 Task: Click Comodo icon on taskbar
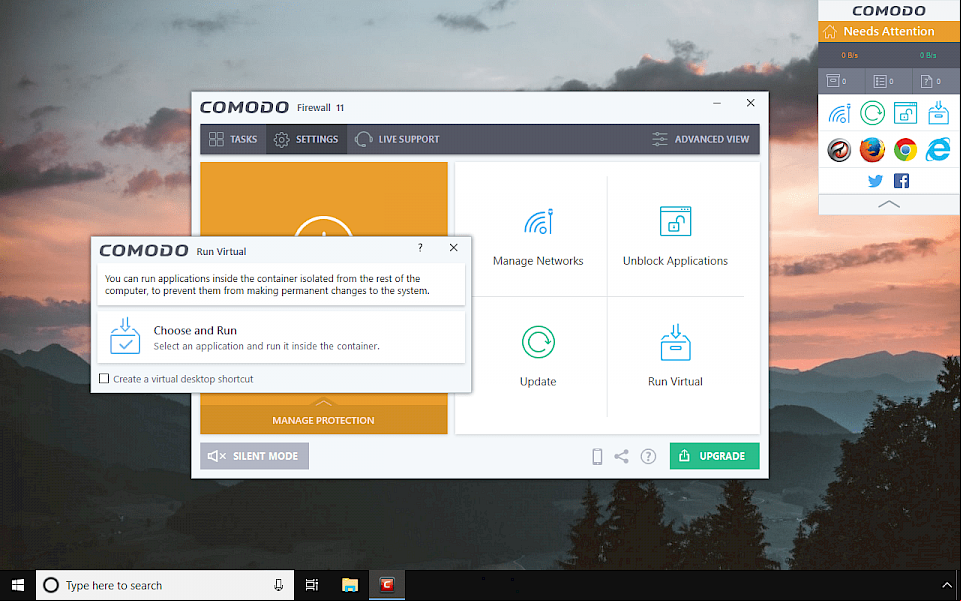[387, 586]
